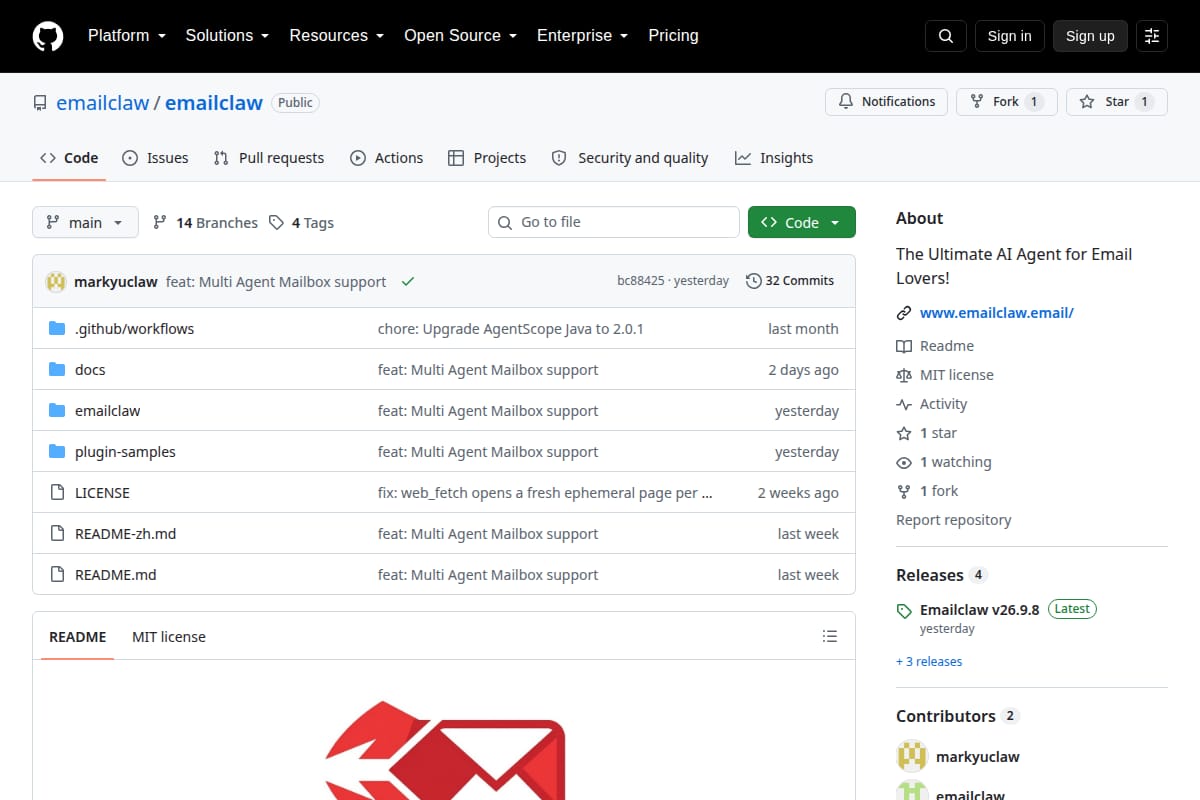Star the repository

(x=1117, y=102)
